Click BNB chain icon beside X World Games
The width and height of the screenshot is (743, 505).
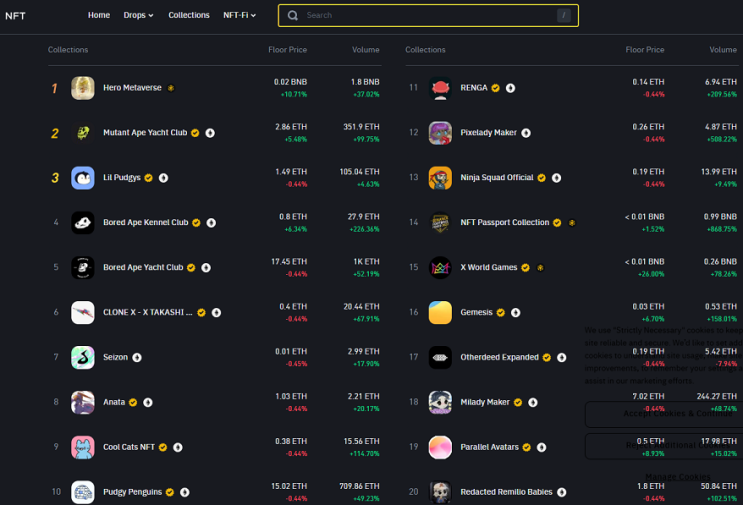540,268
